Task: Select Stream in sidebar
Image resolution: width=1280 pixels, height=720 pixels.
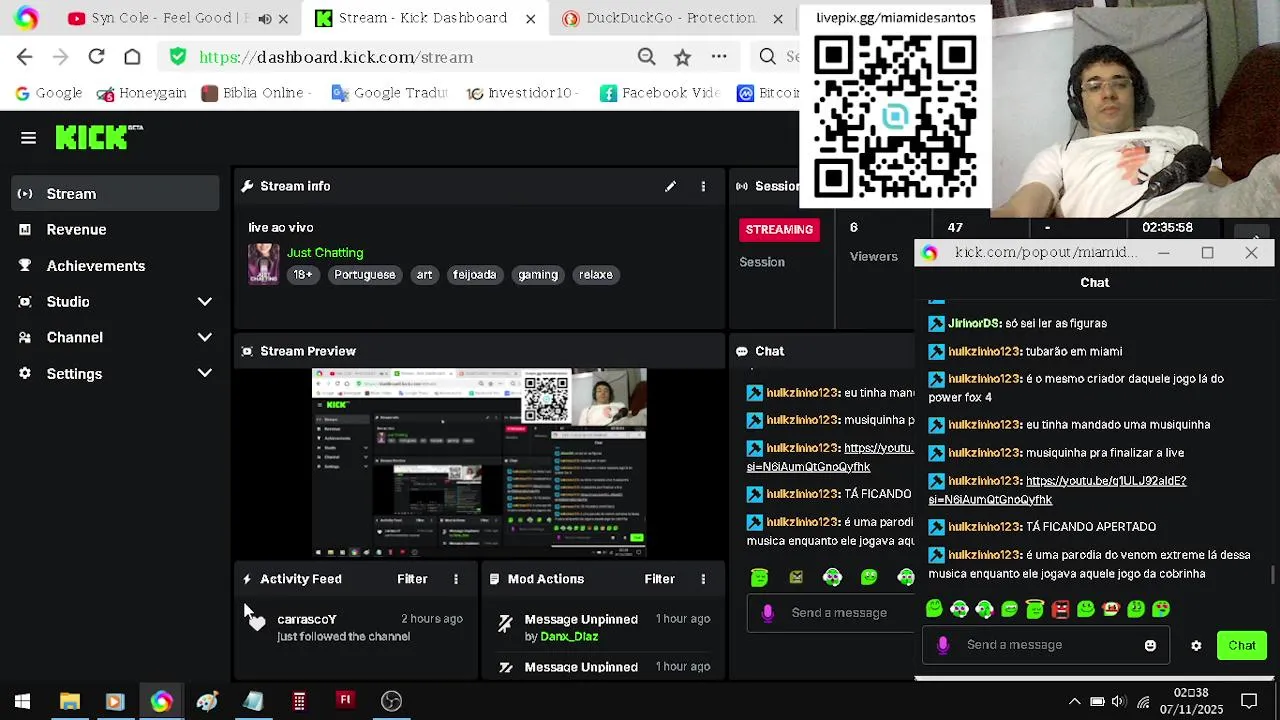Action: [x=115, y=194]
